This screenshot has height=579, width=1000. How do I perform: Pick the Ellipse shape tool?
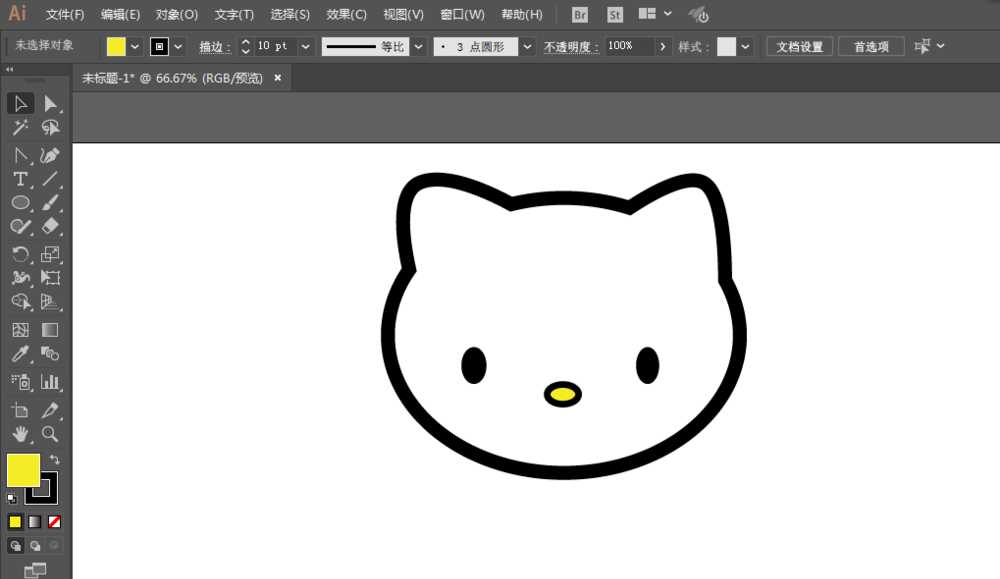pos(21,203)
